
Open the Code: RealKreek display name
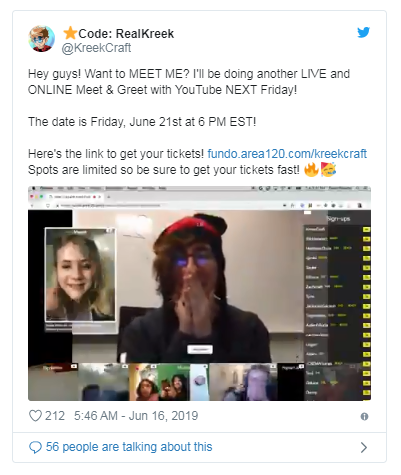pos(126,34)
